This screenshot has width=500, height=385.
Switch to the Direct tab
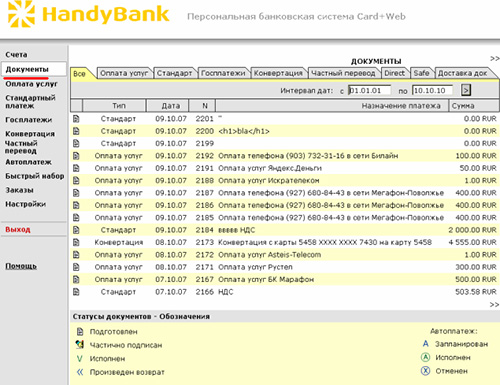point(394,73)
